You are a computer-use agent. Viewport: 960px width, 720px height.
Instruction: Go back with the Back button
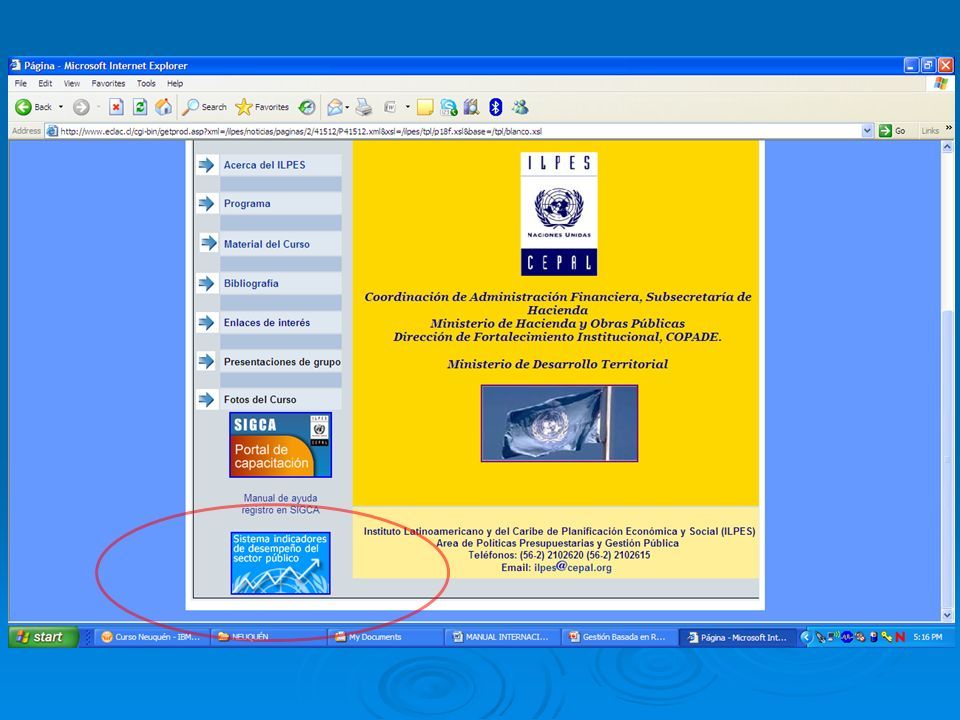click(34, 107)
